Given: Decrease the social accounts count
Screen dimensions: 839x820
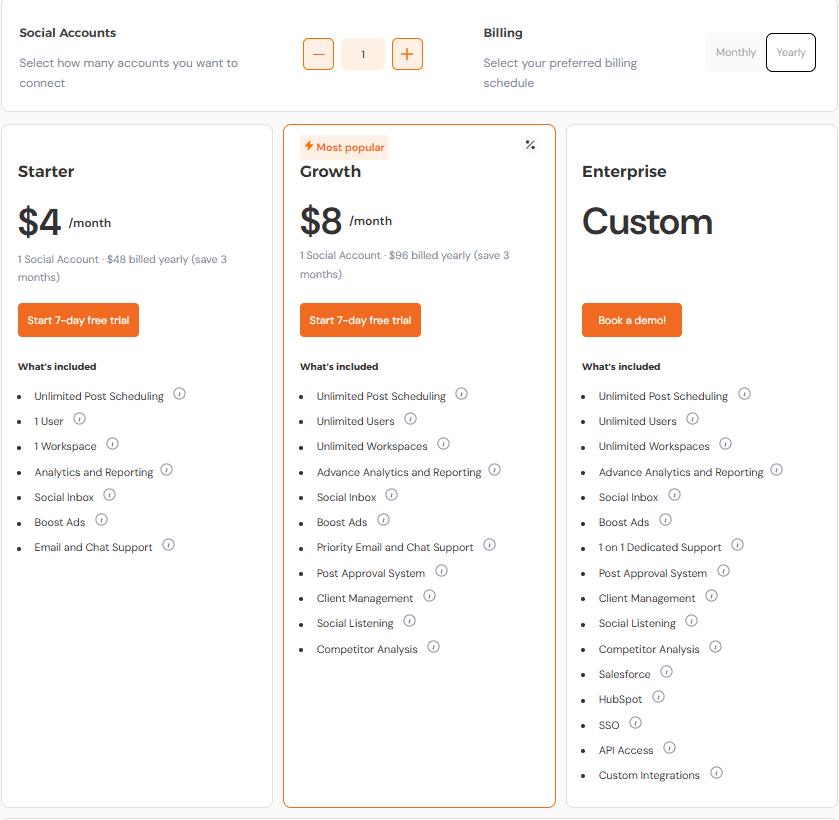Looking at the screenshot, I should pos(318,55).
